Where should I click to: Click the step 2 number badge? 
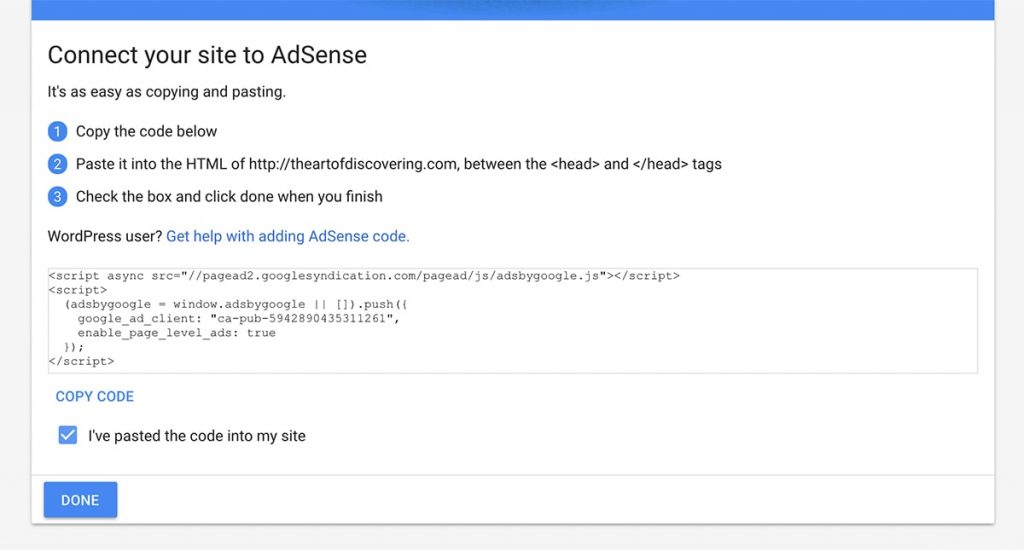57,164
